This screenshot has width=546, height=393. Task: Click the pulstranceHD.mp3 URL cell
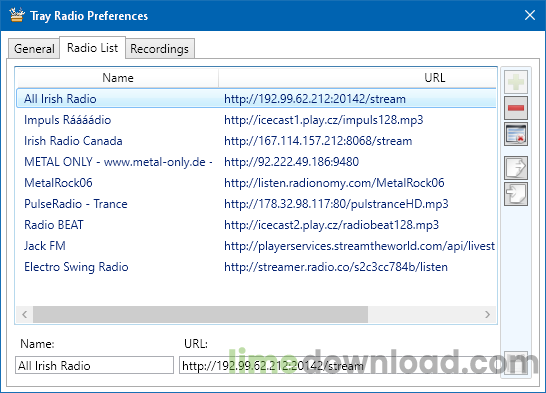[336, 204]
